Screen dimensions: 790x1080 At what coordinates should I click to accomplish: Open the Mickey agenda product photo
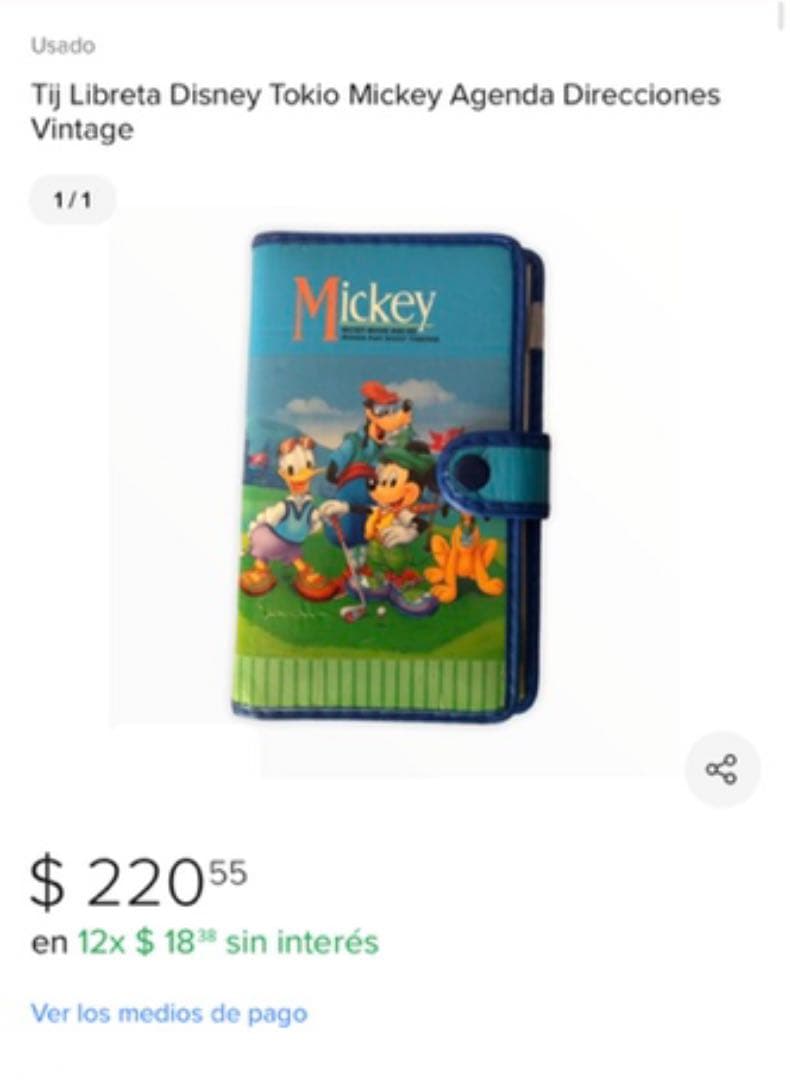tap(391, 477)
